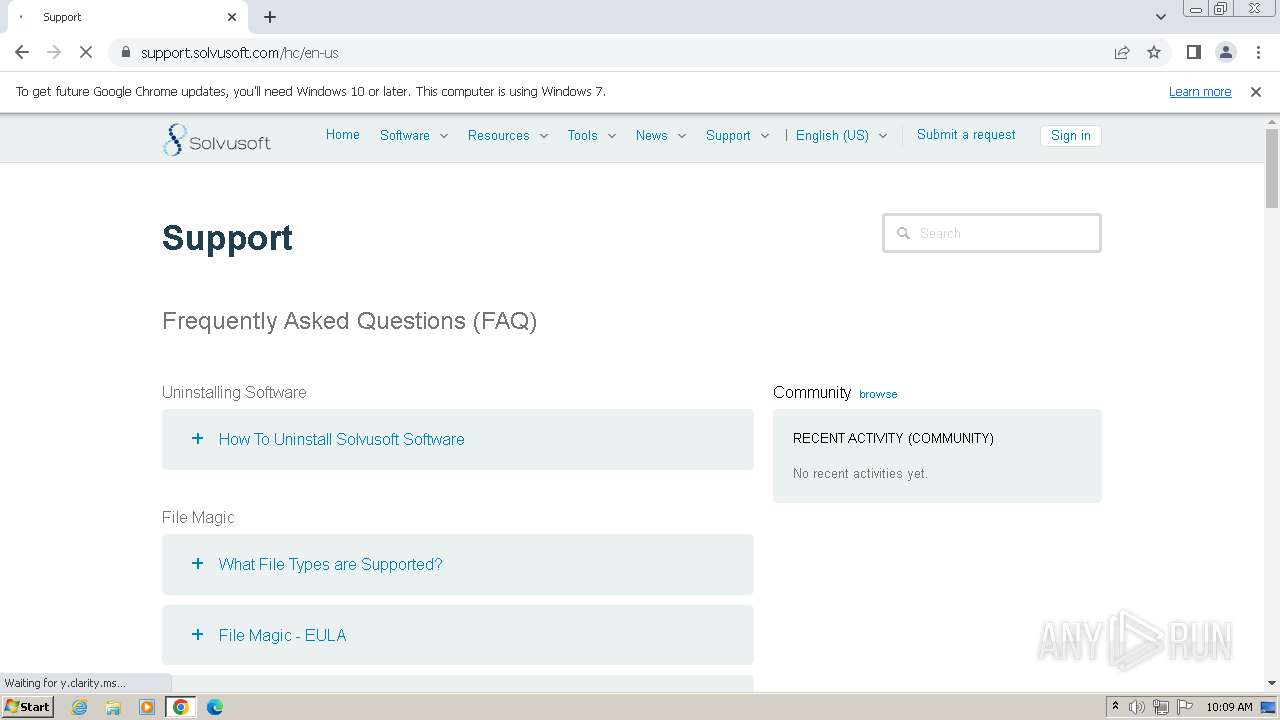Click the Chrome taskbar icon
This screenshot has height=720, width=1280.
pos(181,707)
